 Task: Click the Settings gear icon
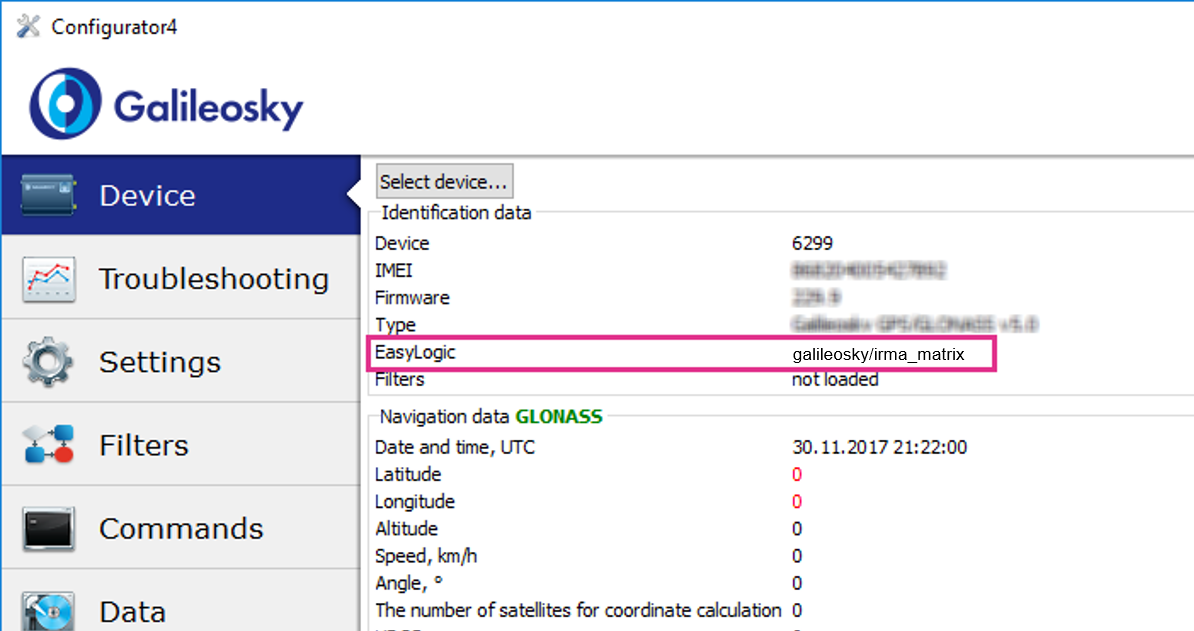coord(49,362)
